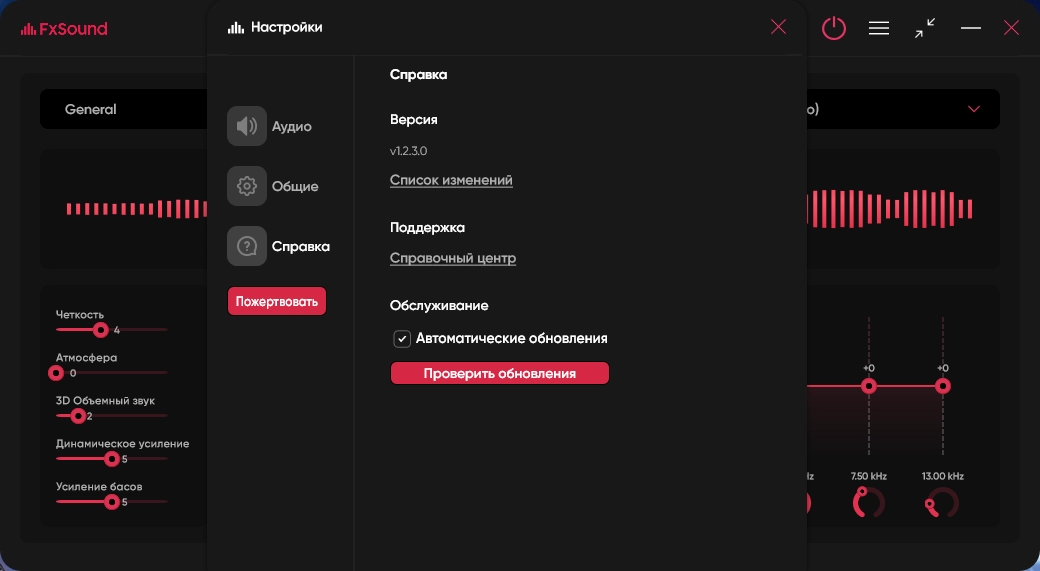Click the FxSound logo
The image size is (1040, 571).
[x=64, y=28]
